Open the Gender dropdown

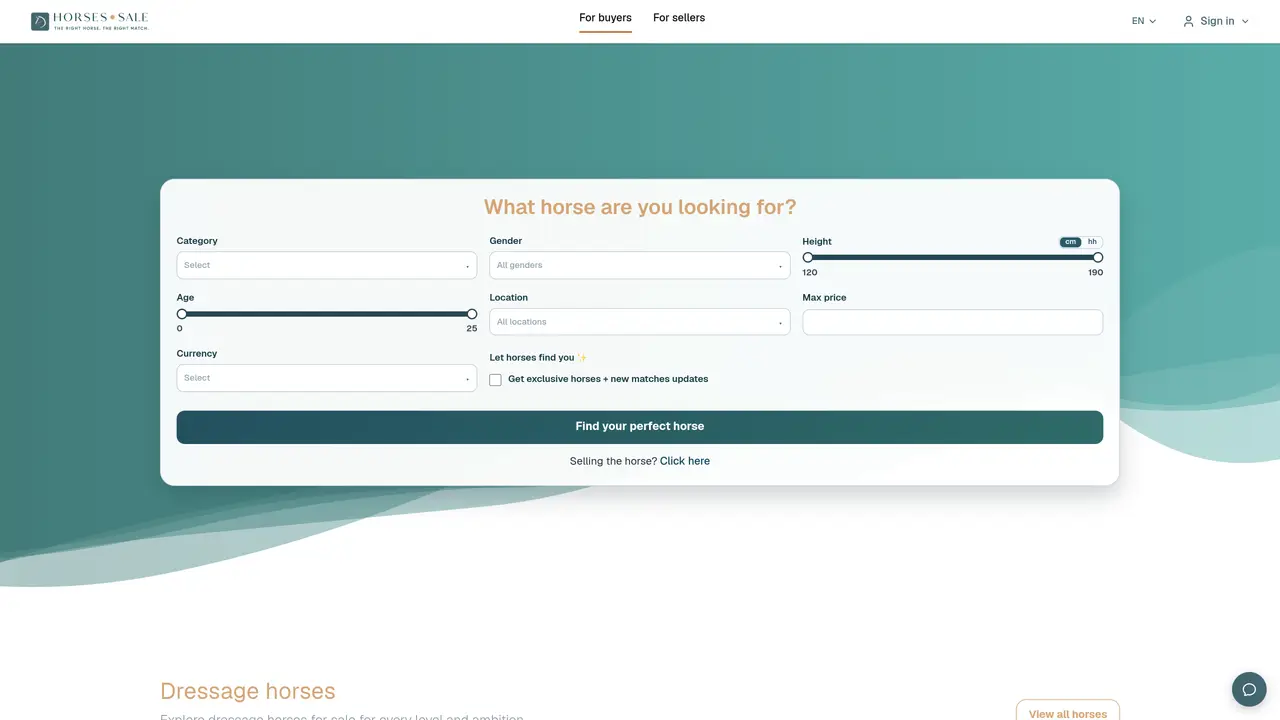click(x=640, y=265)
